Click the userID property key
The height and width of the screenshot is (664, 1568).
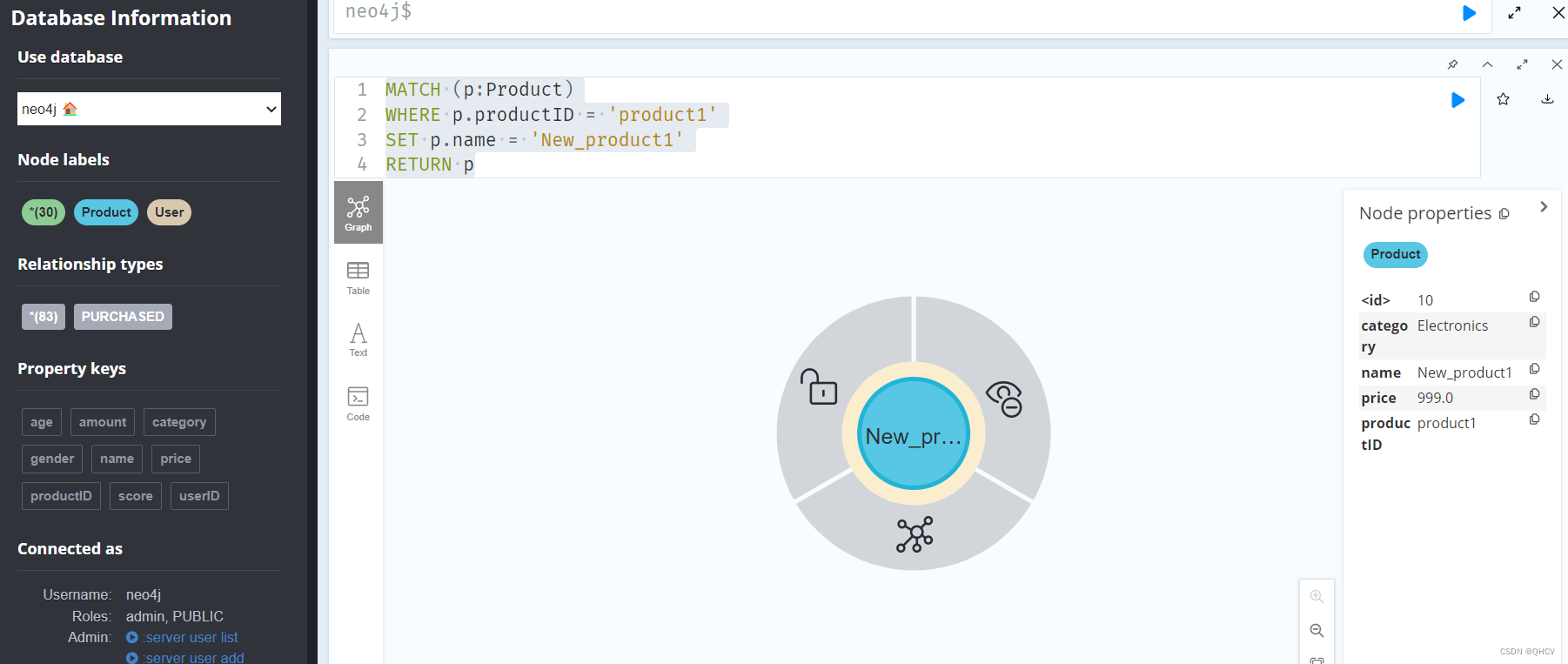(x=199, y=496)
